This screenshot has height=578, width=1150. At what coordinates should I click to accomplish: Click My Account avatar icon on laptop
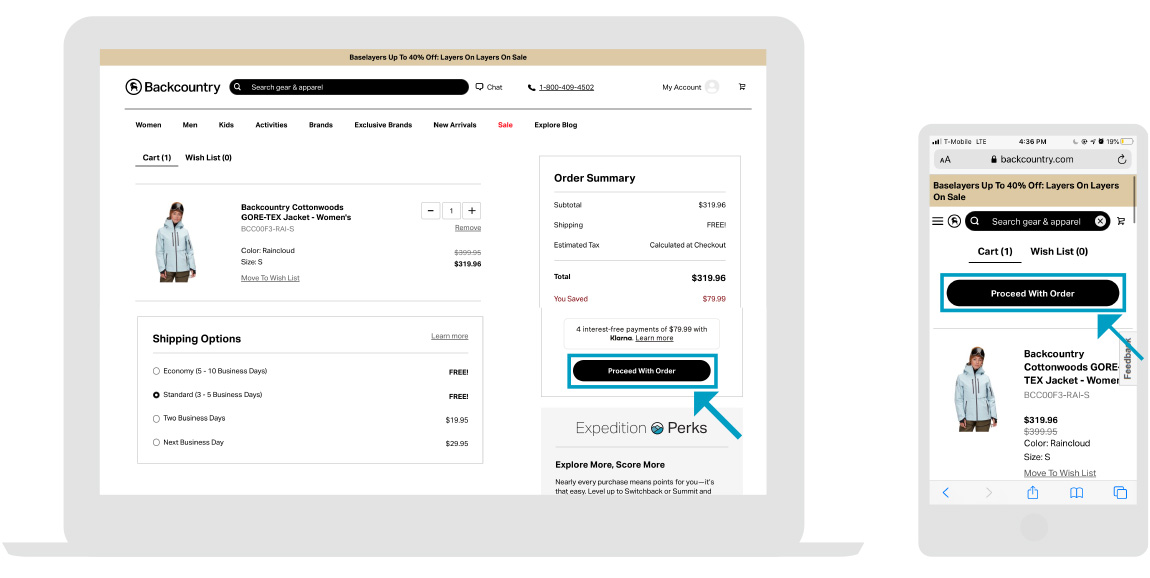[x=712, y=87]
